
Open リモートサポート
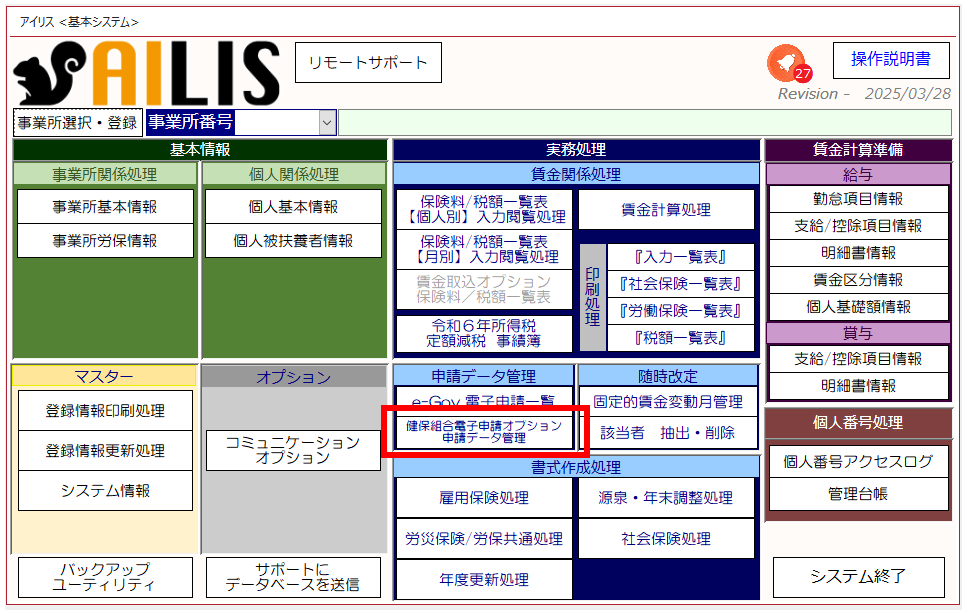(368, 63)
